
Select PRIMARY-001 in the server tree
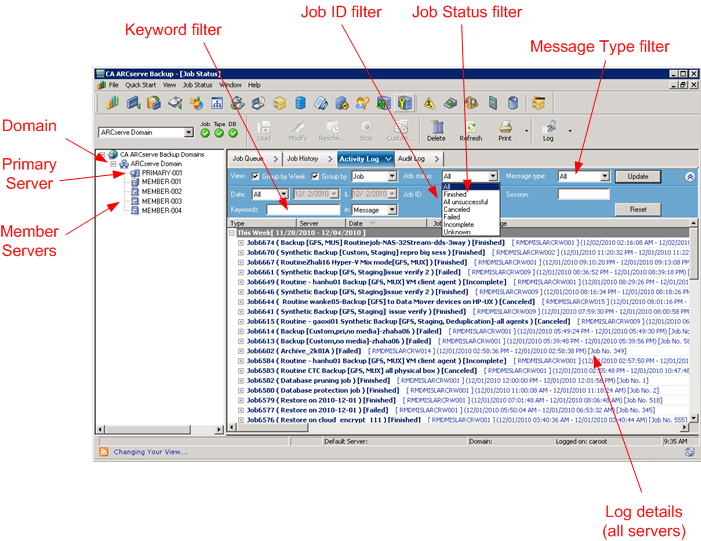pos(161,173)
